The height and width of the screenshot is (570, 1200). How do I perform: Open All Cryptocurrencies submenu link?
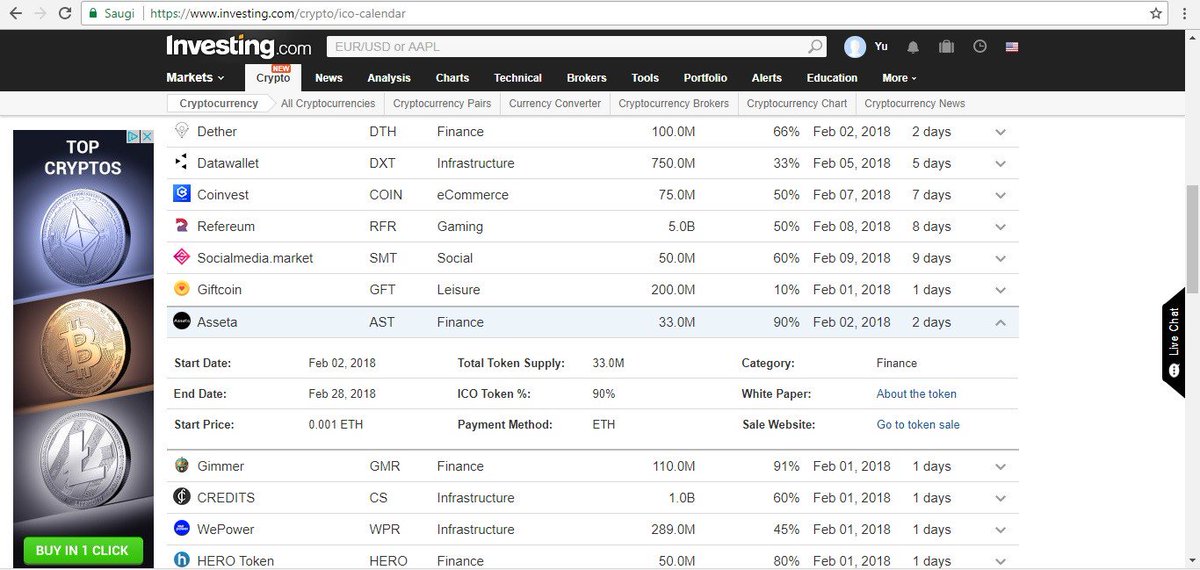click(x=328, y=103)
